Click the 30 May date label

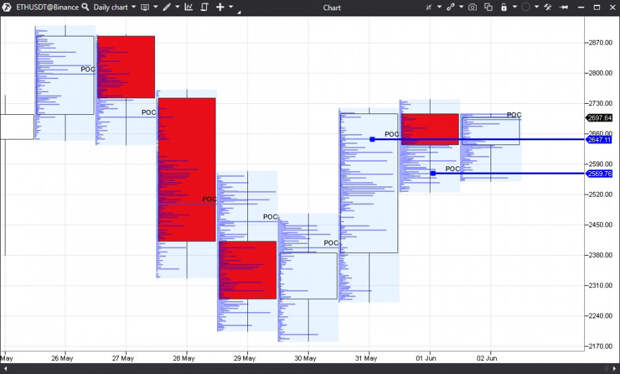[x=305, y=358]
